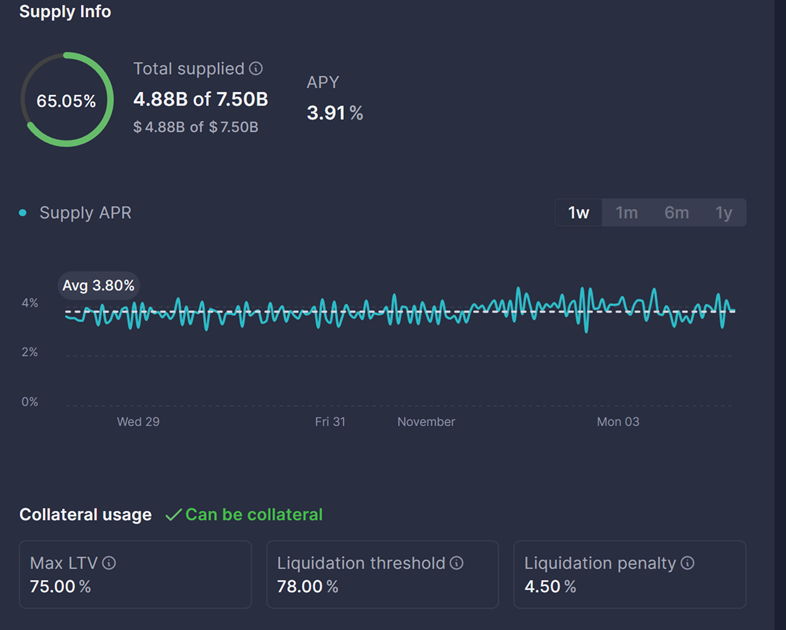Select the Max LTV 75.00% card
This screenshot has height=630, width=786.
point(135,575)
